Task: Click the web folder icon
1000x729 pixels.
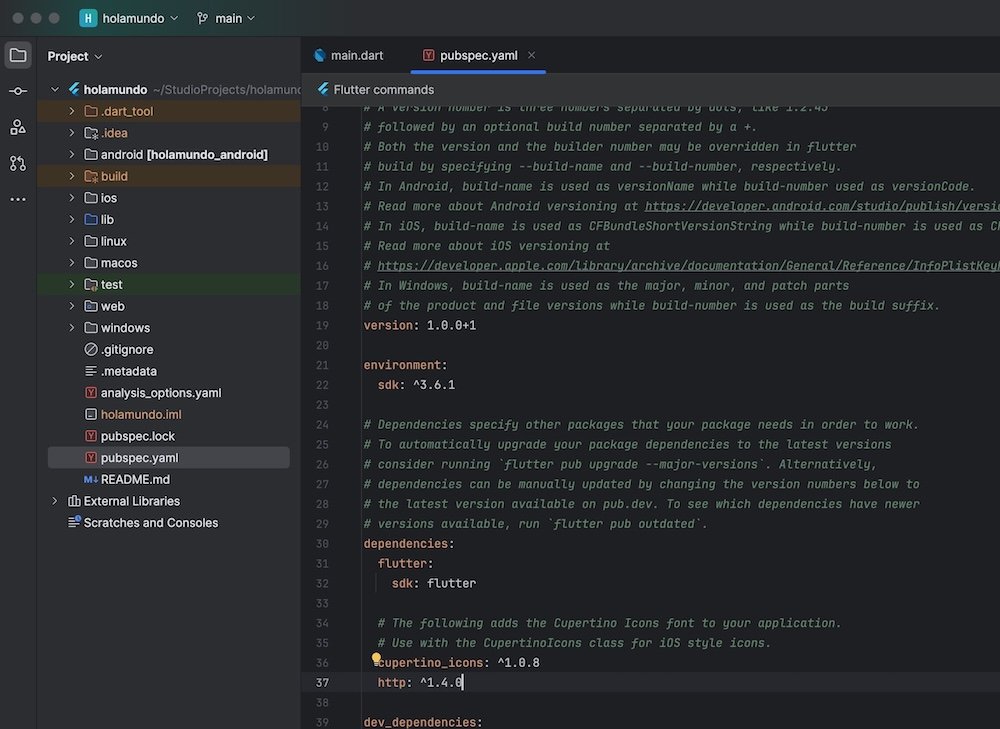Action: click(91, 306)
